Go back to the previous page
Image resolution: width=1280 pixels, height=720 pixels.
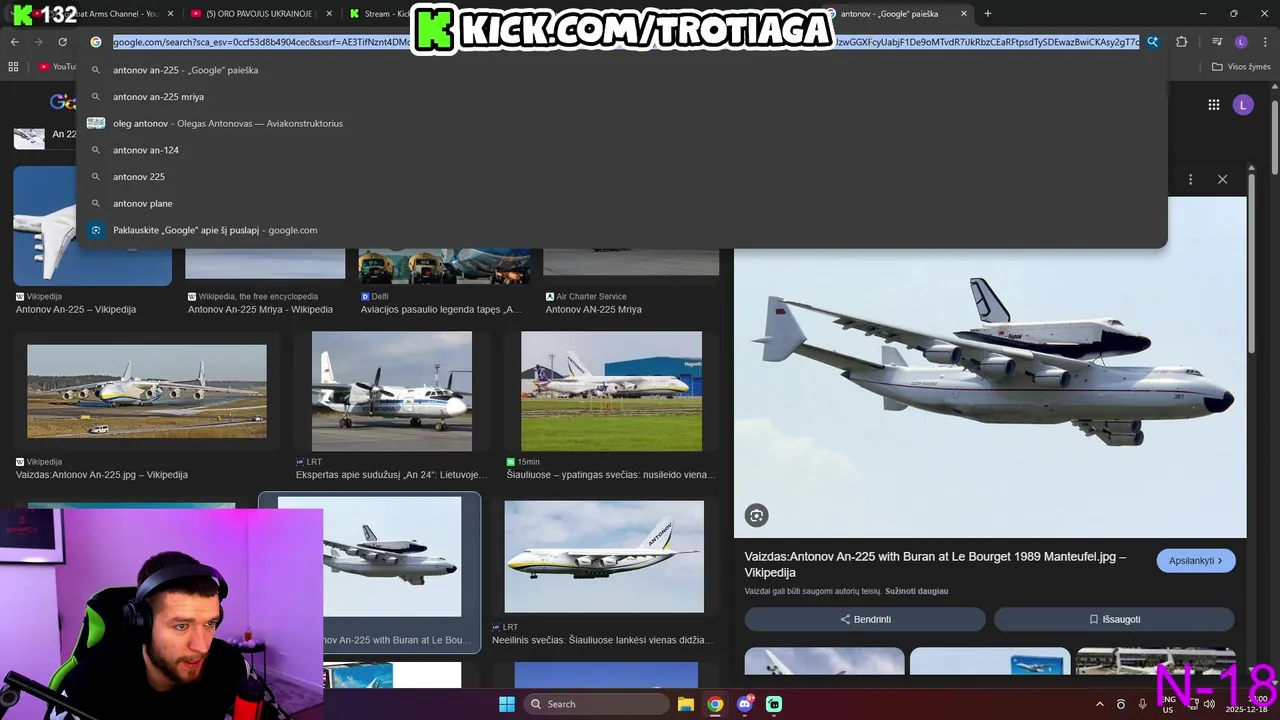pos(15,42)
